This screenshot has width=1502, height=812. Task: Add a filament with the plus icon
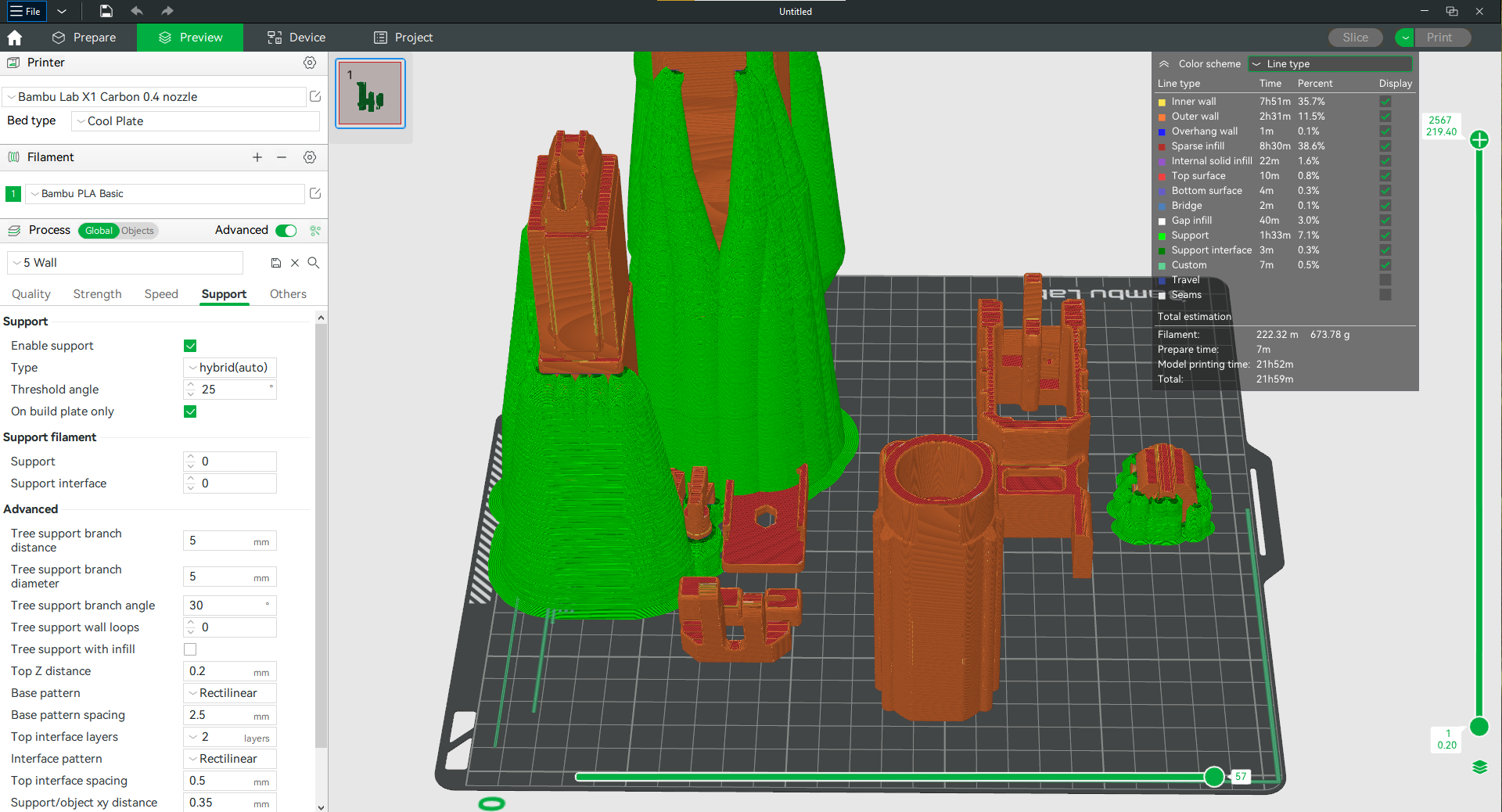coord(257,157)
